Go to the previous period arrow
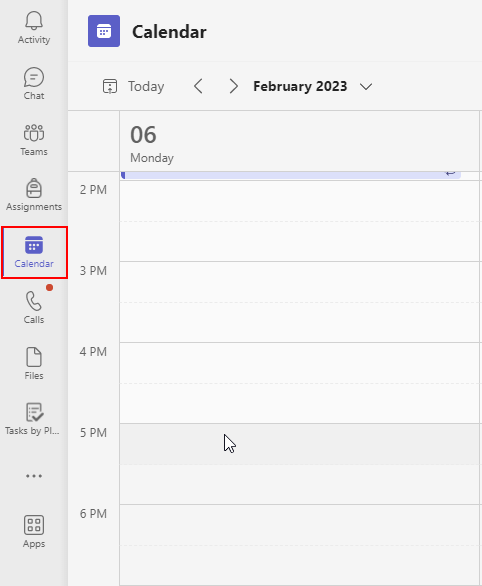The image size is (482, 586). pyautogui.click(x=198, y=86)
